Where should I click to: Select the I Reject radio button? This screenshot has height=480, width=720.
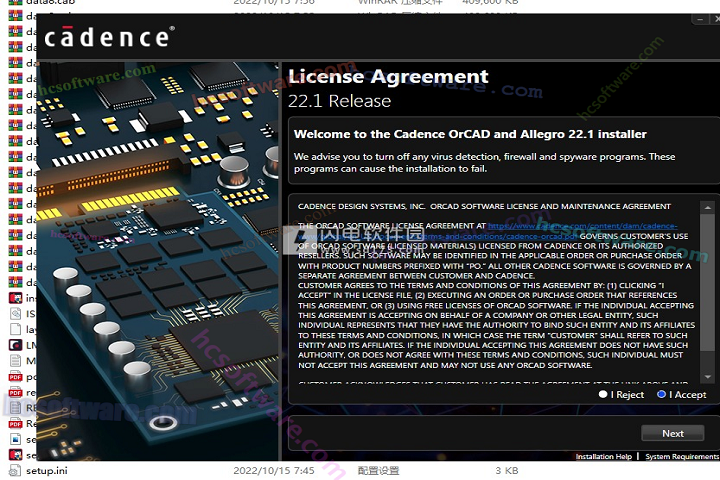click(x=603, y=394)
